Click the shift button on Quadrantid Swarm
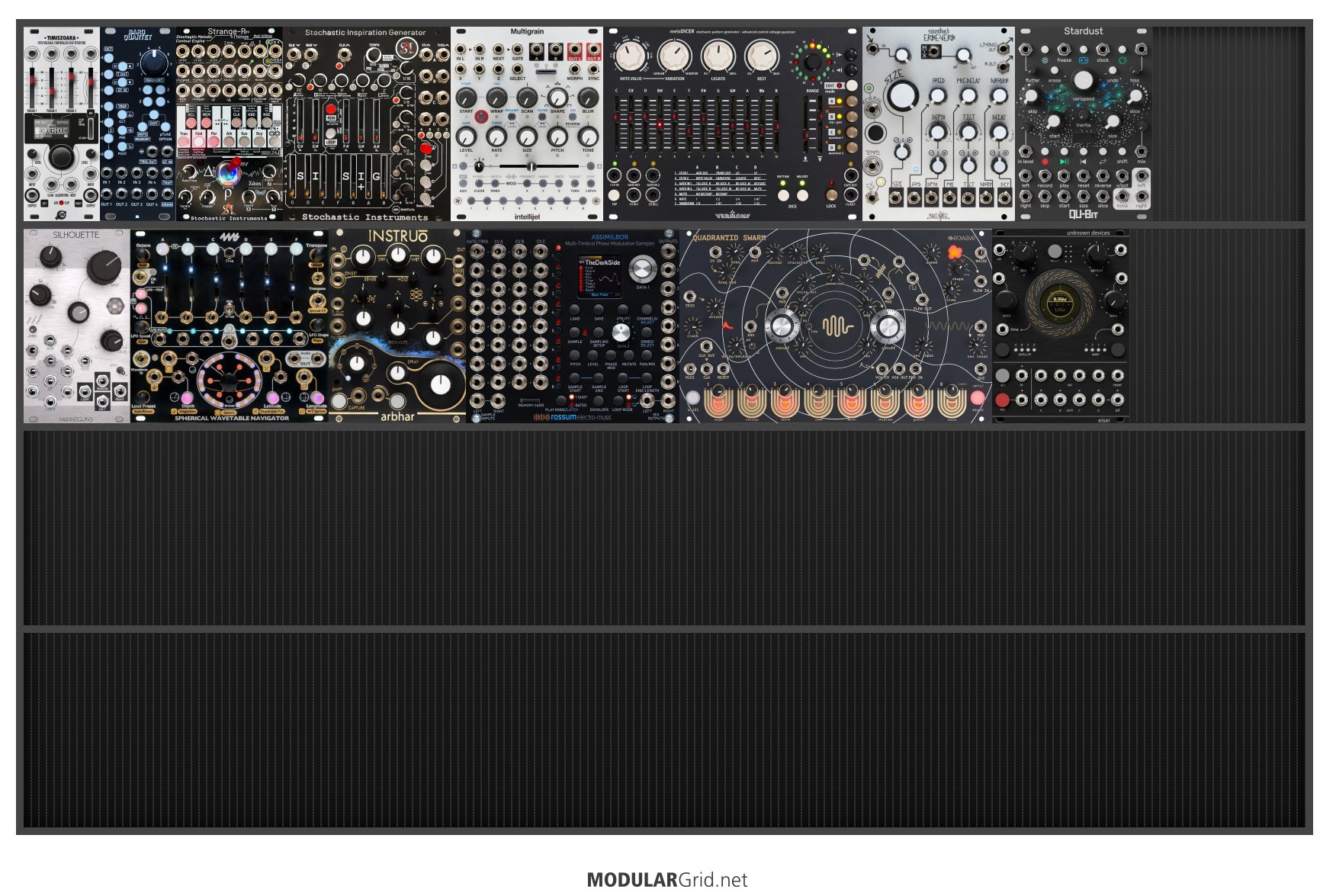The width and height of the screenshot is (1336, 896). (x=692, y=398)
